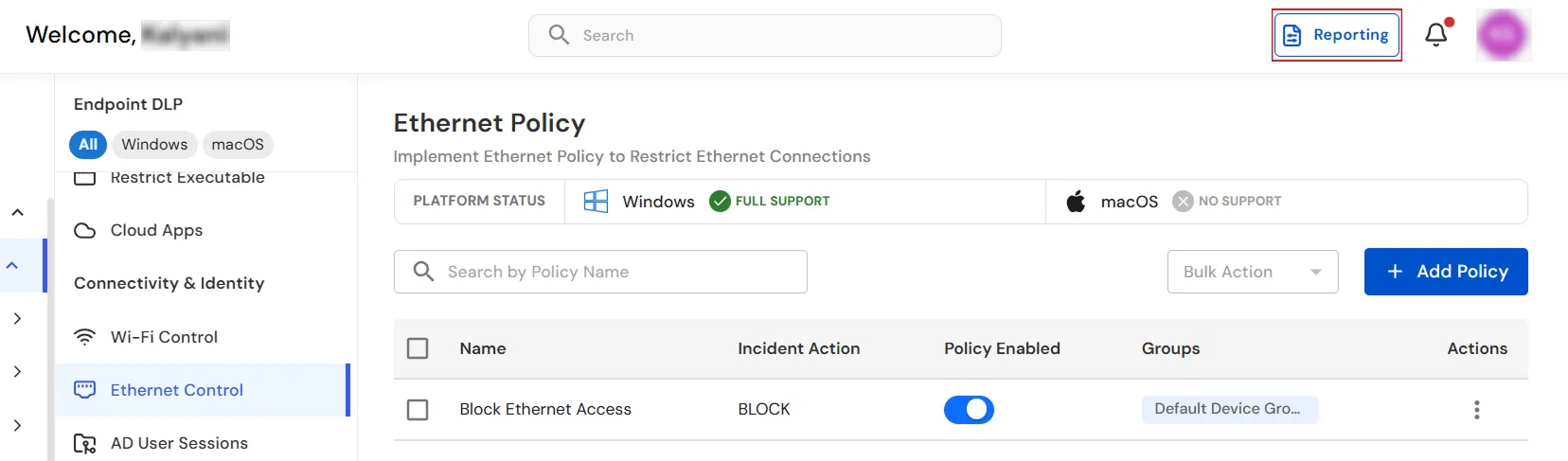Viewport: 1568px width, 461px height.
Task: Filter Endpoint DLP by Windows
Action: (x=154, y=144)
